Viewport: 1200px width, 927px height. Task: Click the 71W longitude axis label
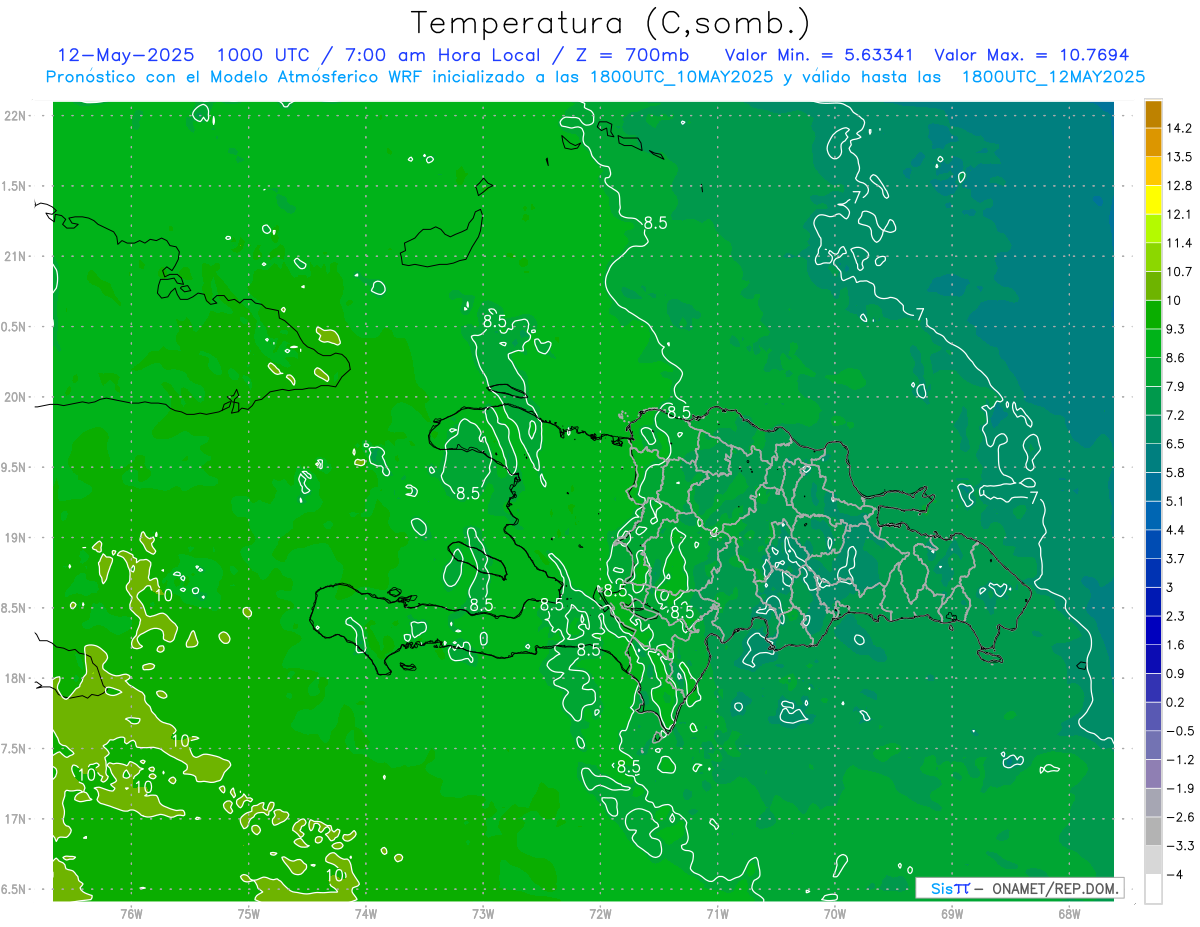pyautogui.click(x=717, y=913)
